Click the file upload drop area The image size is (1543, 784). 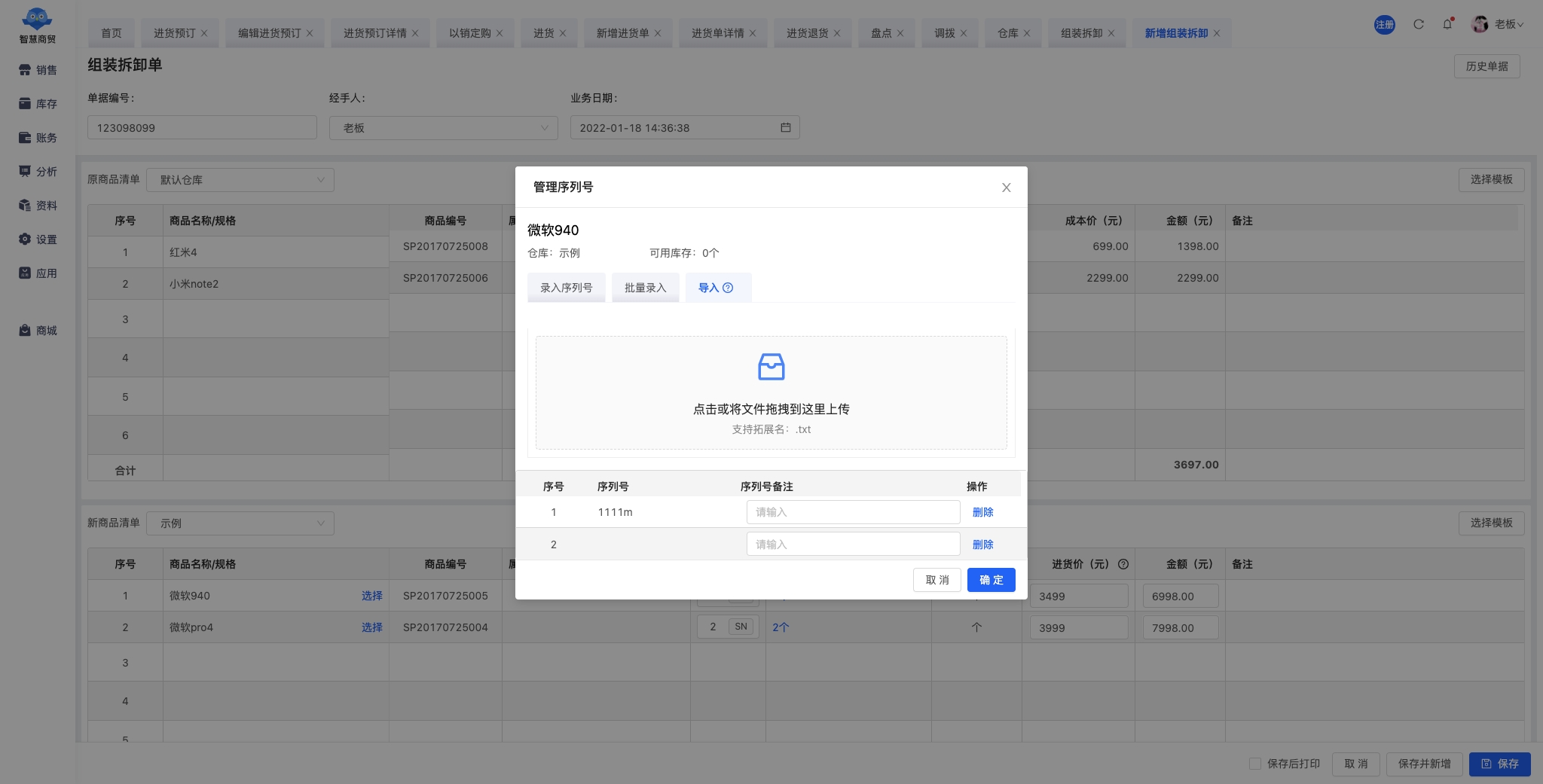[771, 392]
